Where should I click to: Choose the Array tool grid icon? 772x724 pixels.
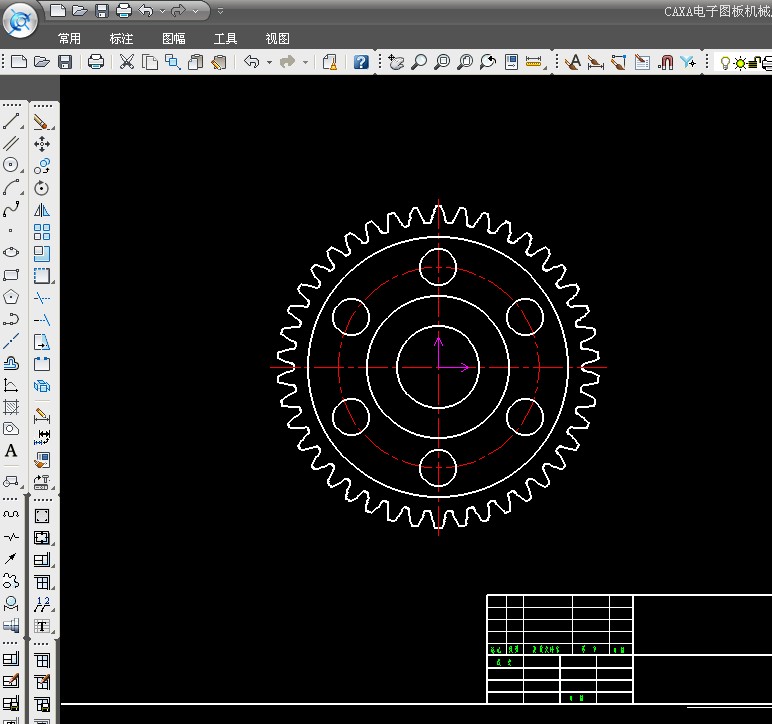pos(42,232)
